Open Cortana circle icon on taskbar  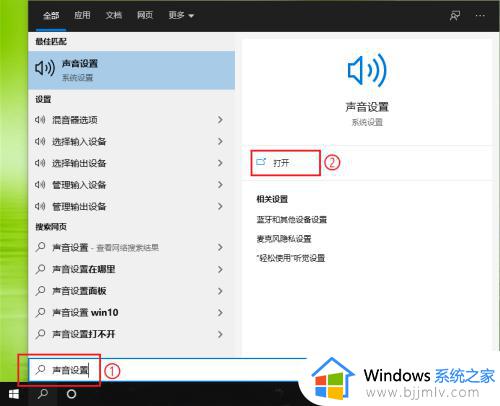tap(71, 394)
